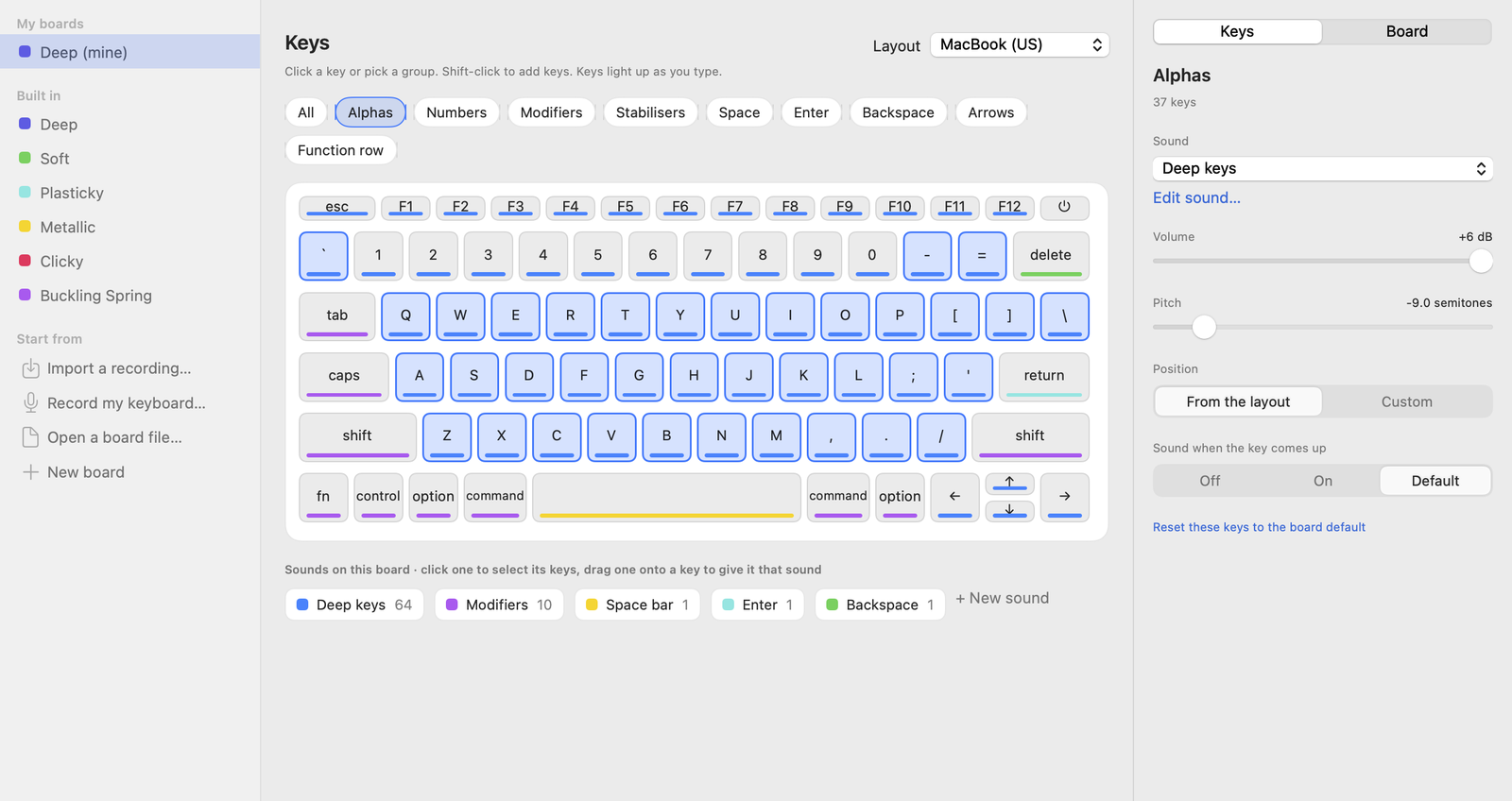Open the Soft built-in board
Viewport: 1512px width, 801px height.
click(x=129, y=159)
